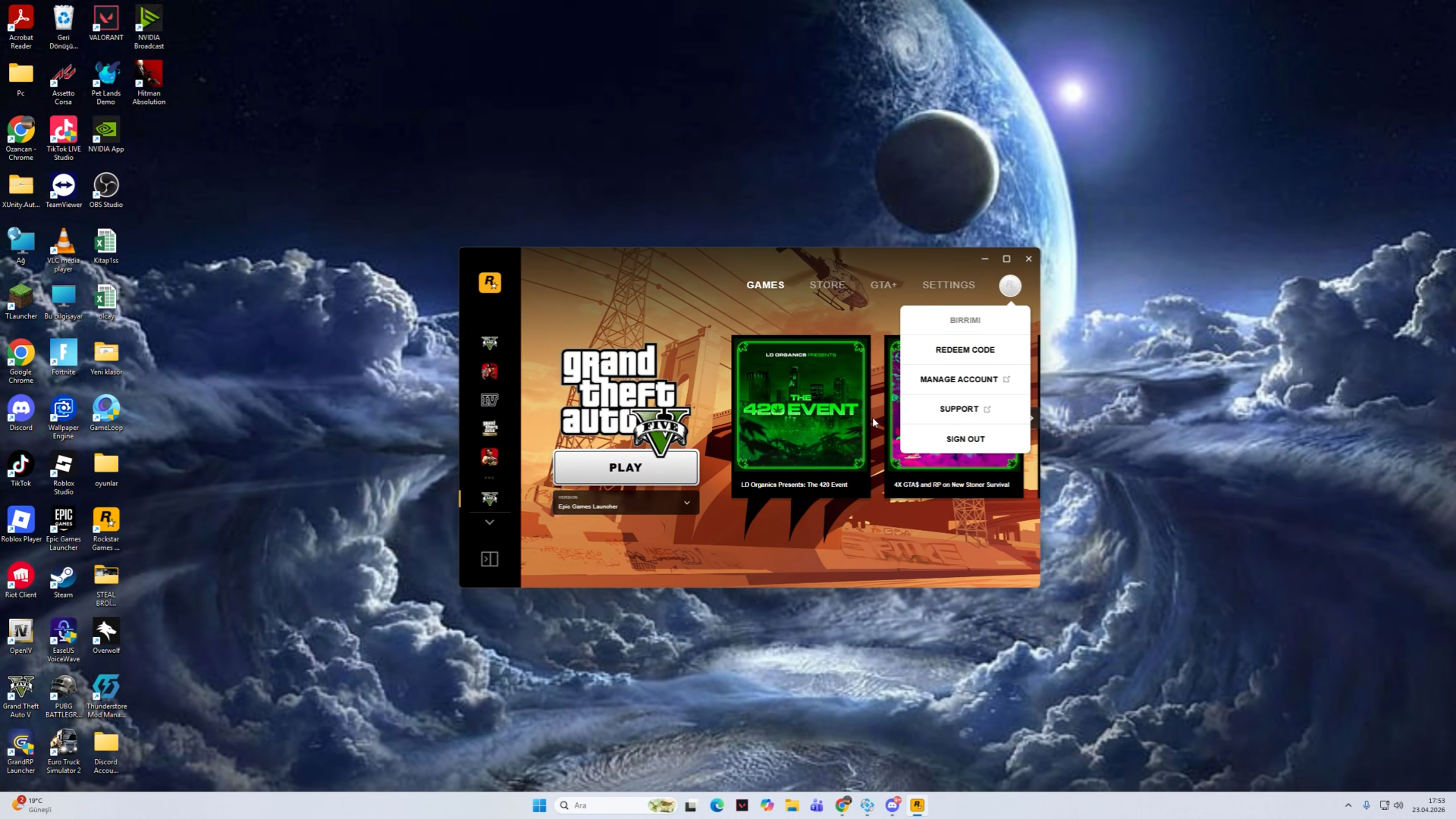Select the Red Dead Redemption 2 sidebar icon

click(x=490, y=371)
